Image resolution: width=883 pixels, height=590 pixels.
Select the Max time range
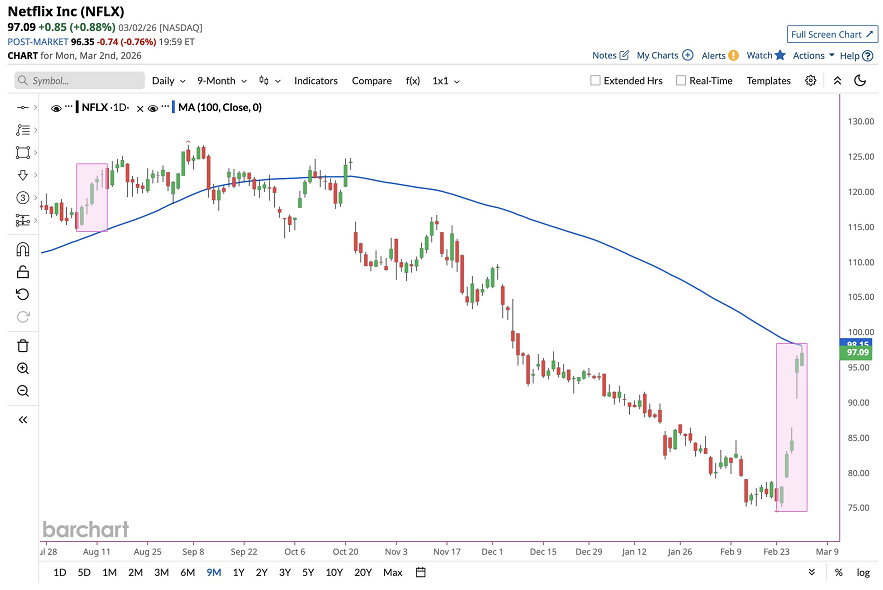pyautogui.click(x=393, y=573)
